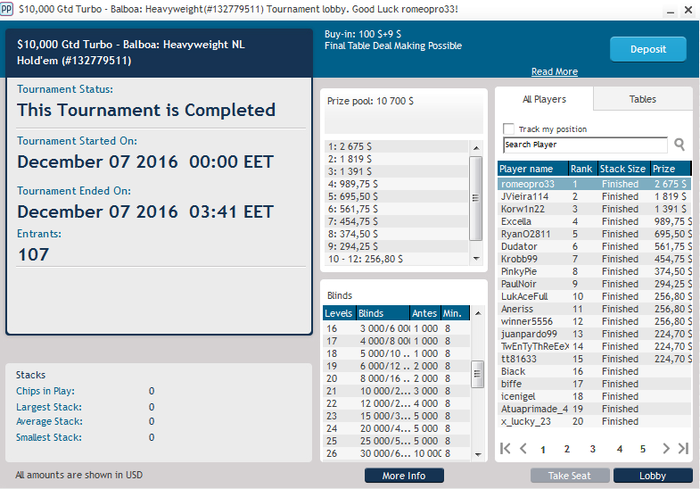Click the PartyPoker logo in title bar

tap(6, 9)
